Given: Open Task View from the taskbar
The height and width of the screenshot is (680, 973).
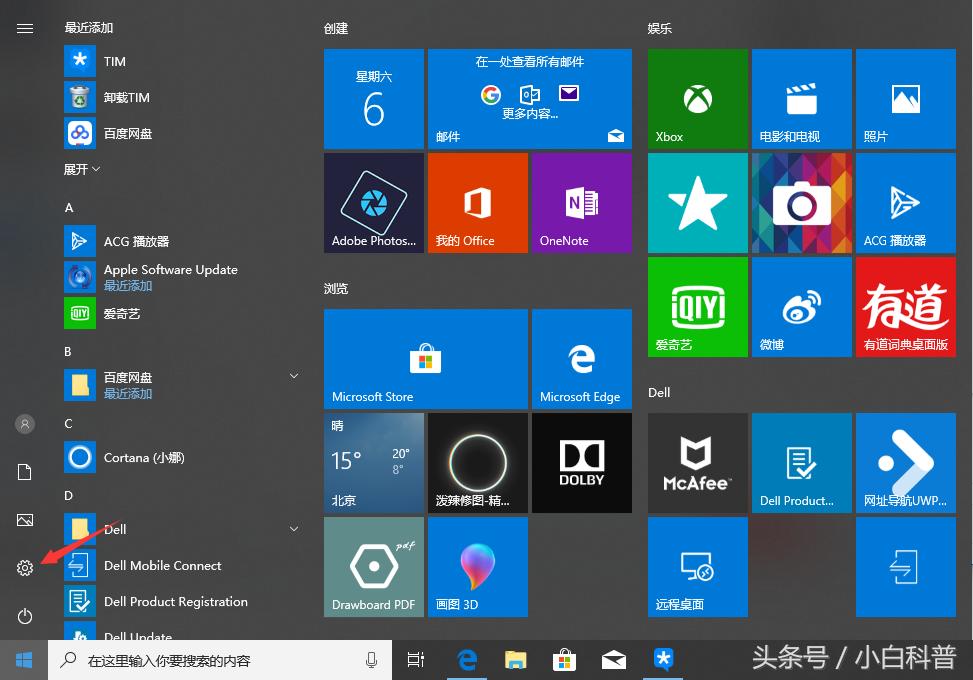Looking at the screenshot, I should point(416,660).
